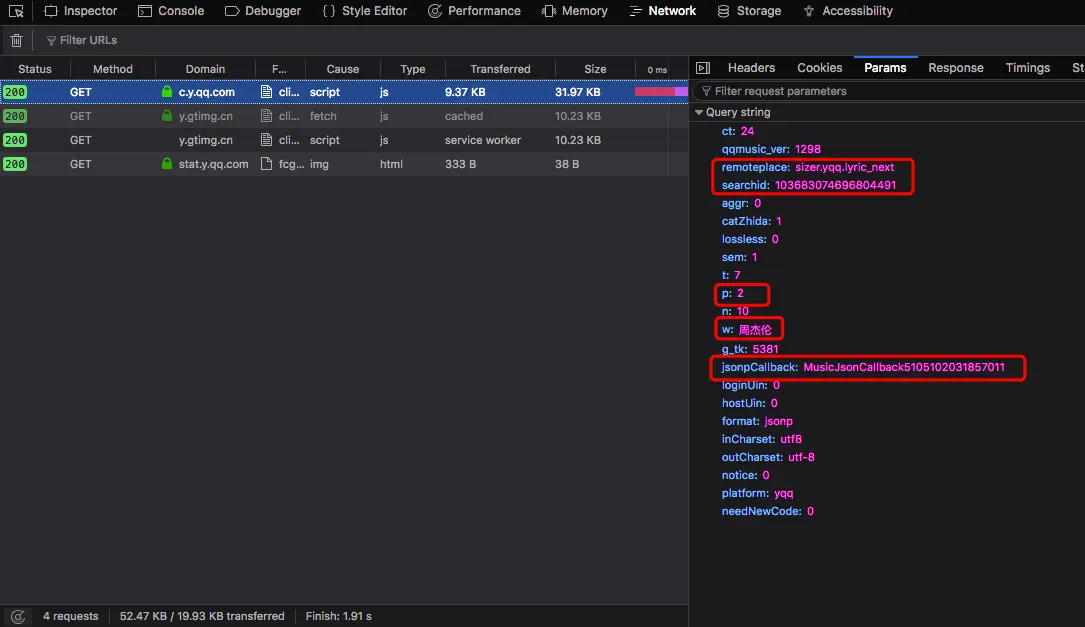The image size is (1085, 627).
Task: Select the Network panel
Action: pos(662,11)
